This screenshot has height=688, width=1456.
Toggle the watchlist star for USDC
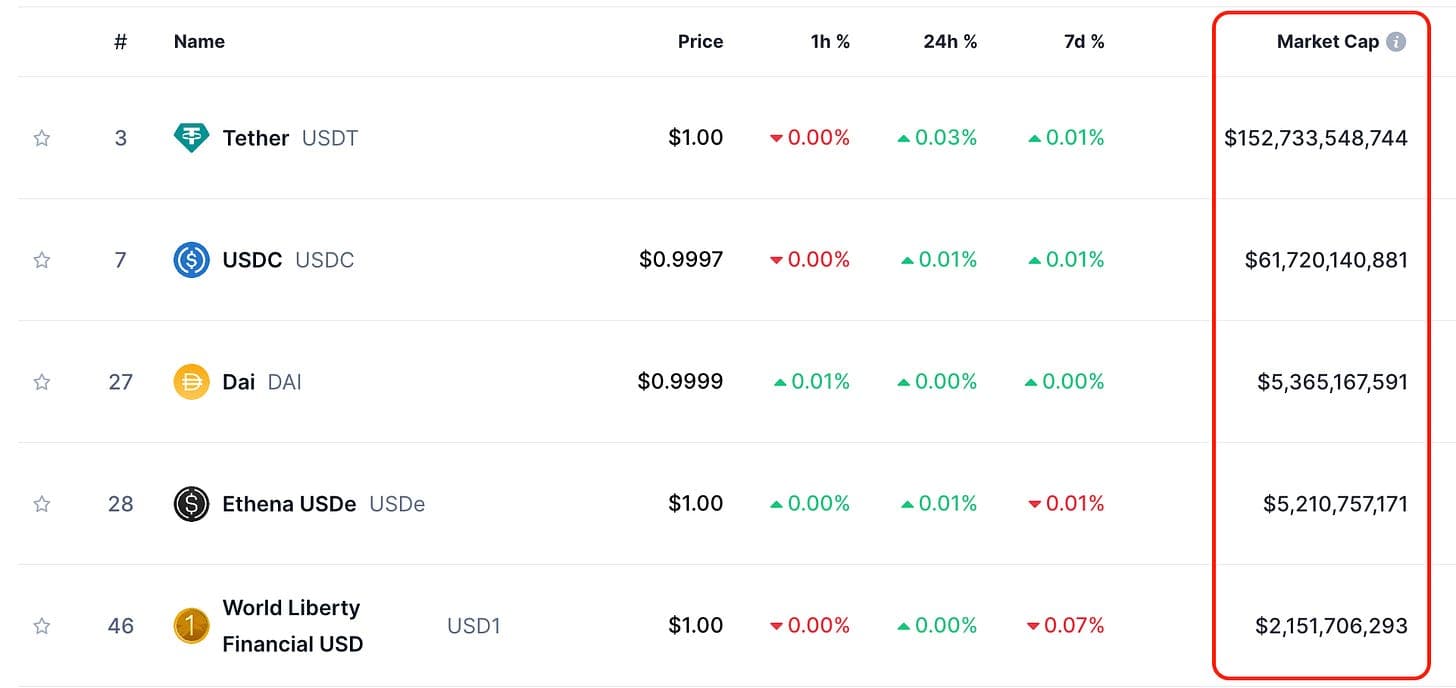pyautogui.click(x=42, y=260)
